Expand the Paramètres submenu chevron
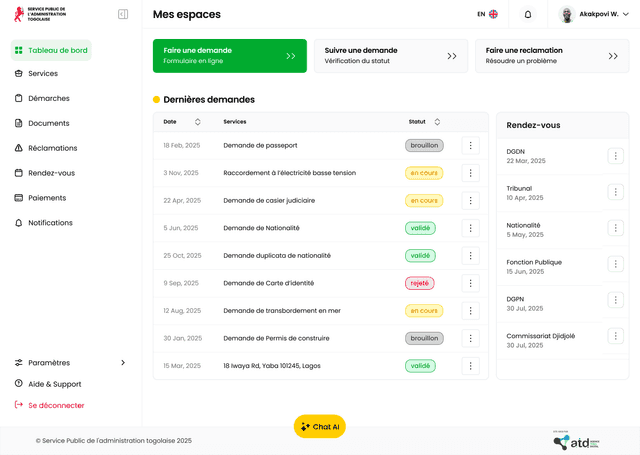 click(x=123, y=362)
